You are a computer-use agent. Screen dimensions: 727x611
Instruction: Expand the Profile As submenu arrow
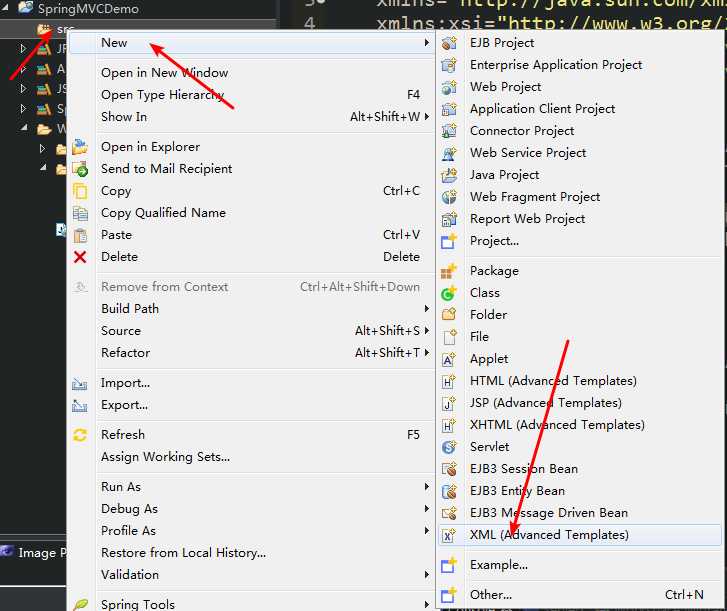426,531
